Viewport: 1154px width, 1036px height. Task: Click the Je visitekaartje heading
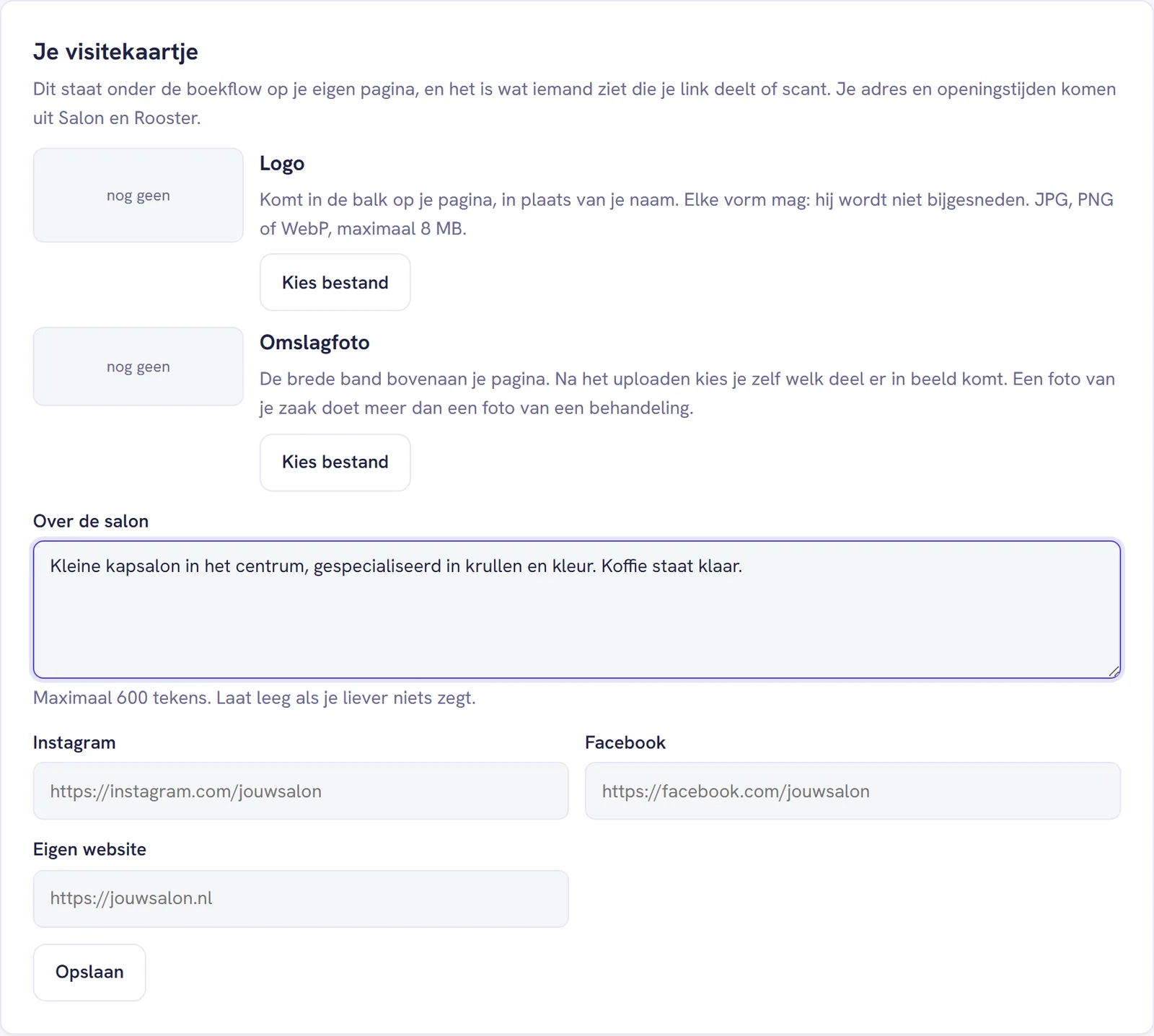click(x=115, y=52)
